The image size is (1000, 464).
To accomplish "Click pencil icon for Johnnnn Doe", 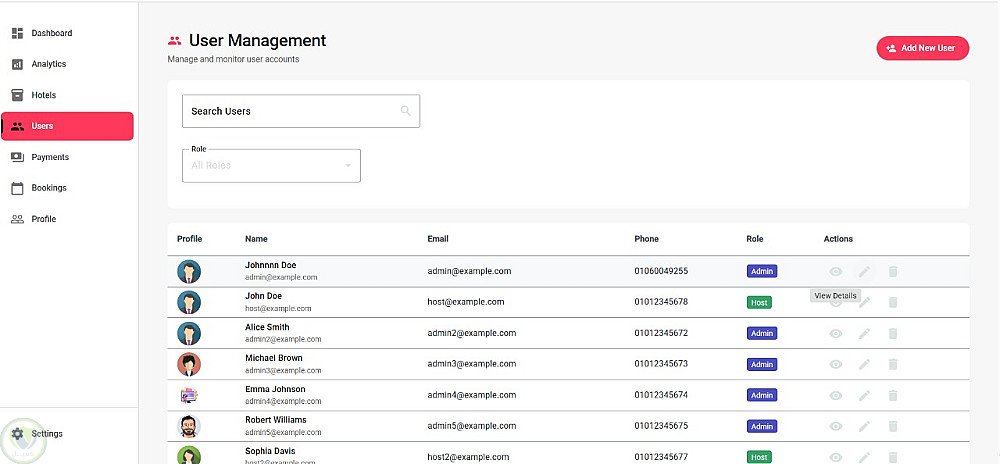I will click(865, 271).
